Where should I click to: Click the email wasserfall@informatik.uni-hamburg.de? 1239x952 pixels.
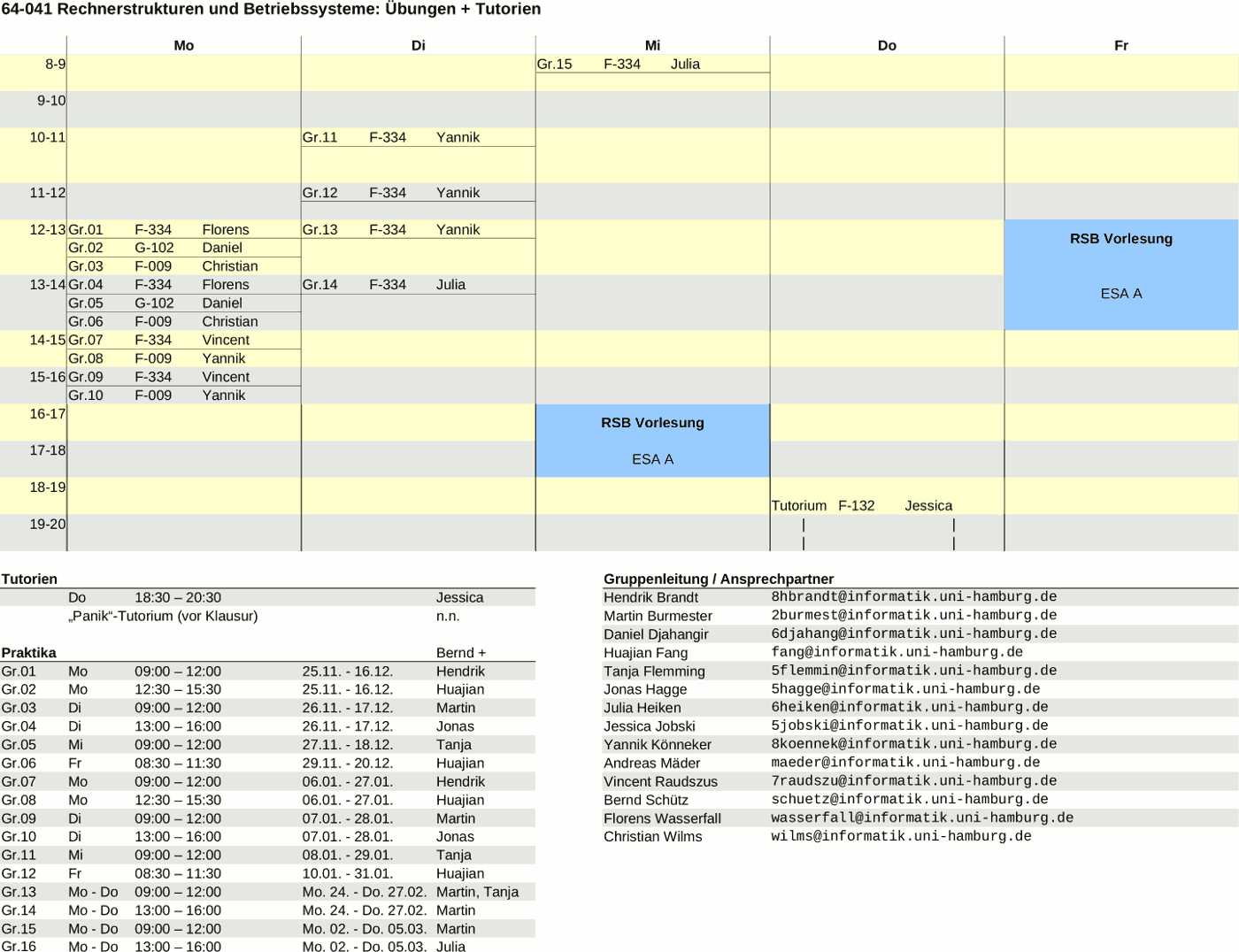(922, 818)
